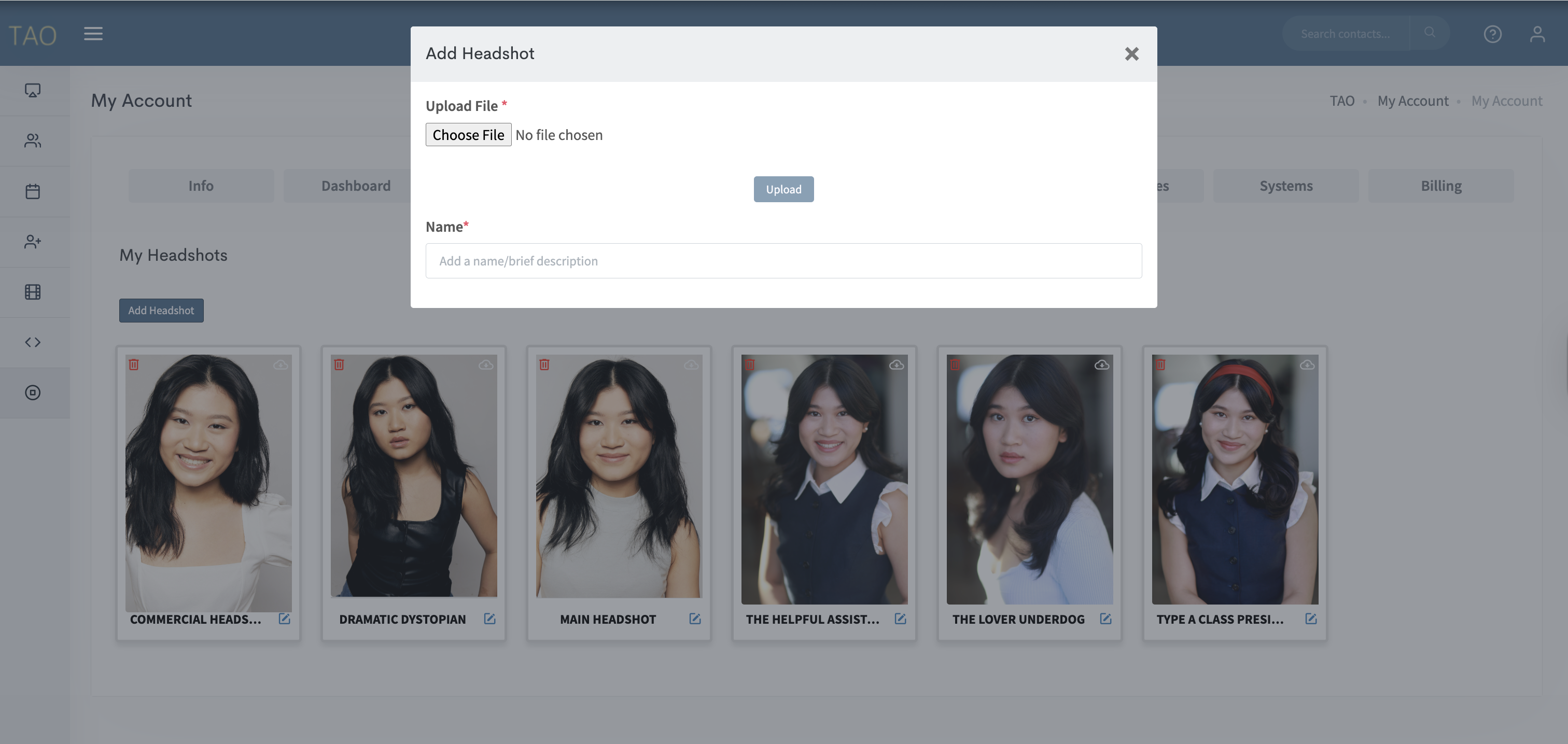Click the add contact sidebar icon
This screenshot has height=744, width=1568.
coord(33,242)
